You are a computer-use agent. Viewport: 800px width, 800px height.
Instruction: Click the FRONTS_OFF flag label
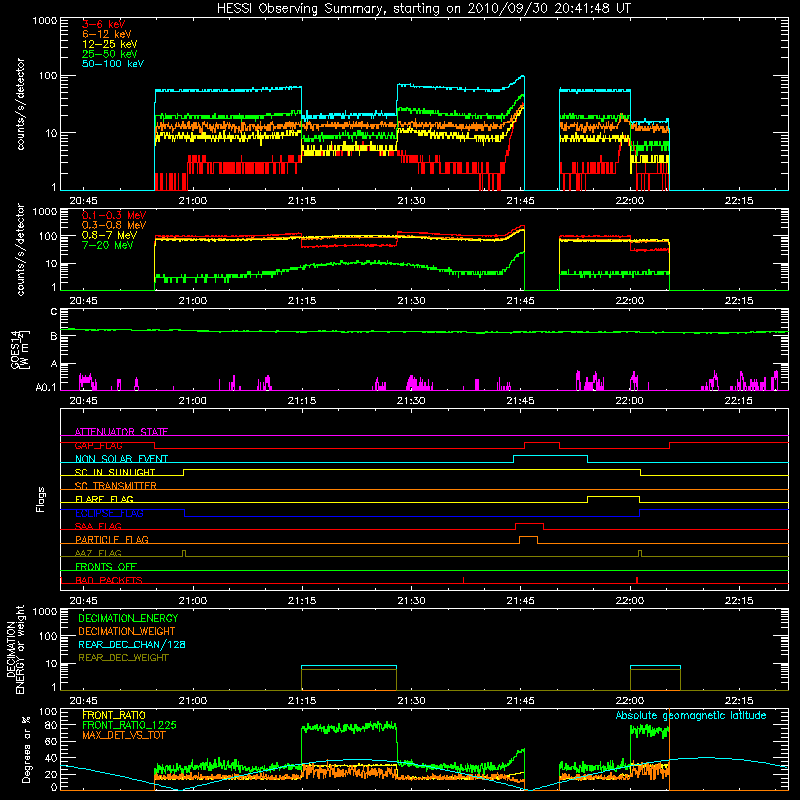click(106, 566)
